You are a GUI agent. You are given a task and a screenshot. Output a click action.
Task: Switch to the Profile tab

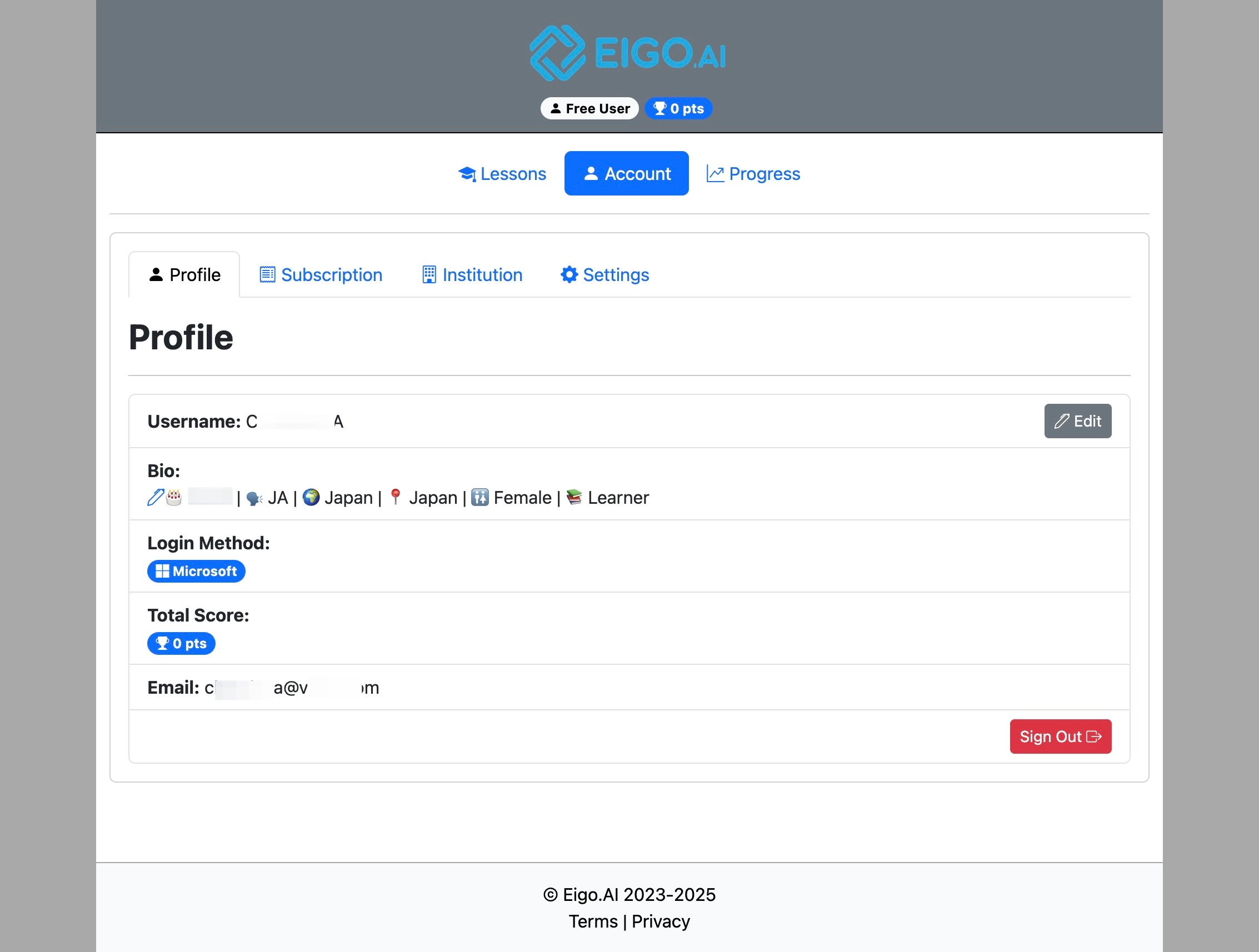(x=184, y=275)
